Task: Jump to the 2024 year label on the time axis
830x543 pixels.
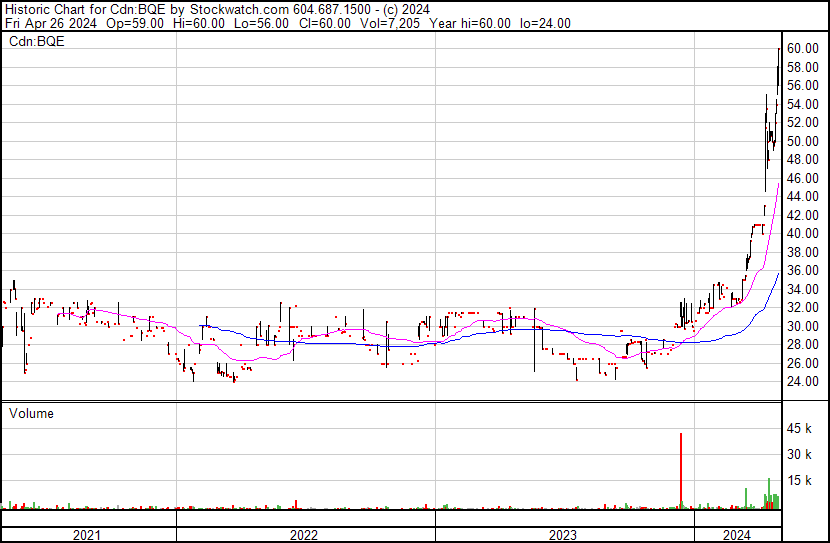Action: pyautogui.click(x=737, y=535)
